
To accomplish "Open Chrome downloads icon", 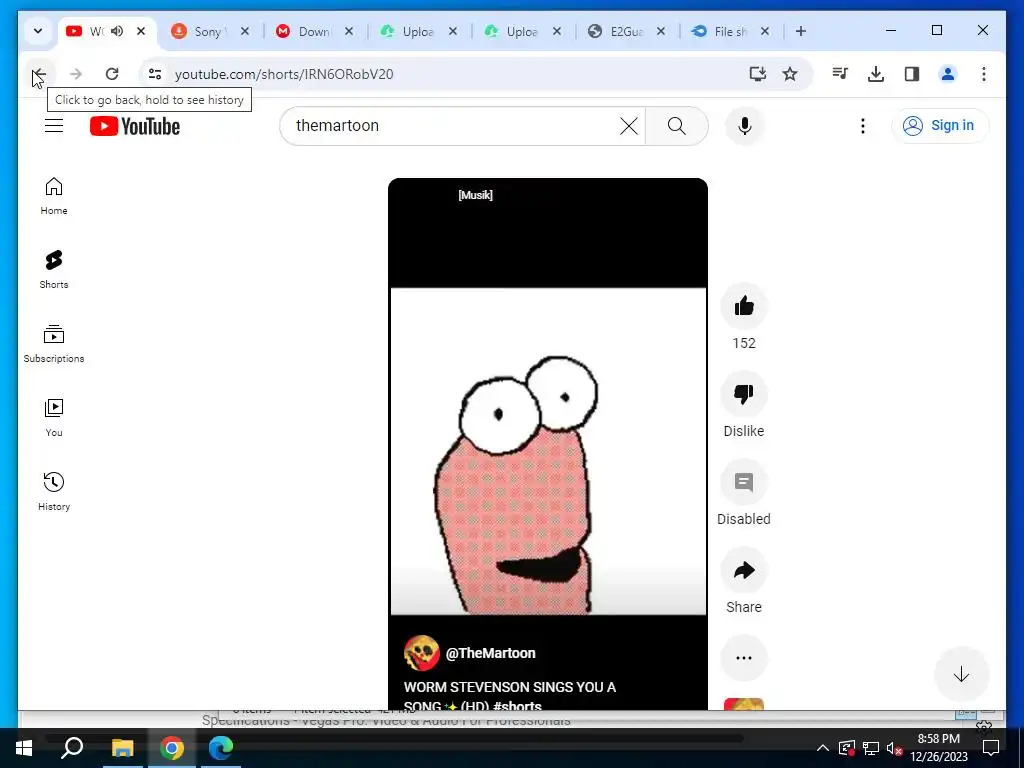I will click(x=876, y=74).
